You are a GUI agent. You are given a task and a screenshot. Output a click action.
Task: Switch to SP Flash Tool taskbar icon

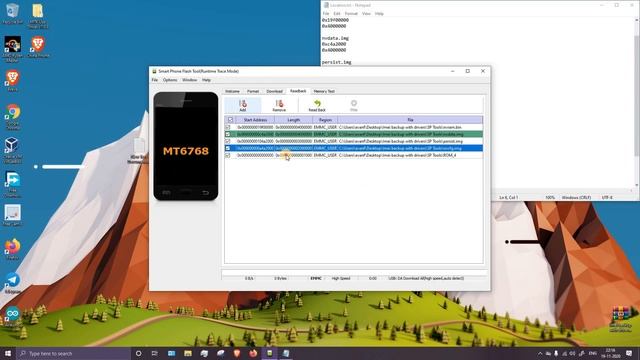click(270, 353)
